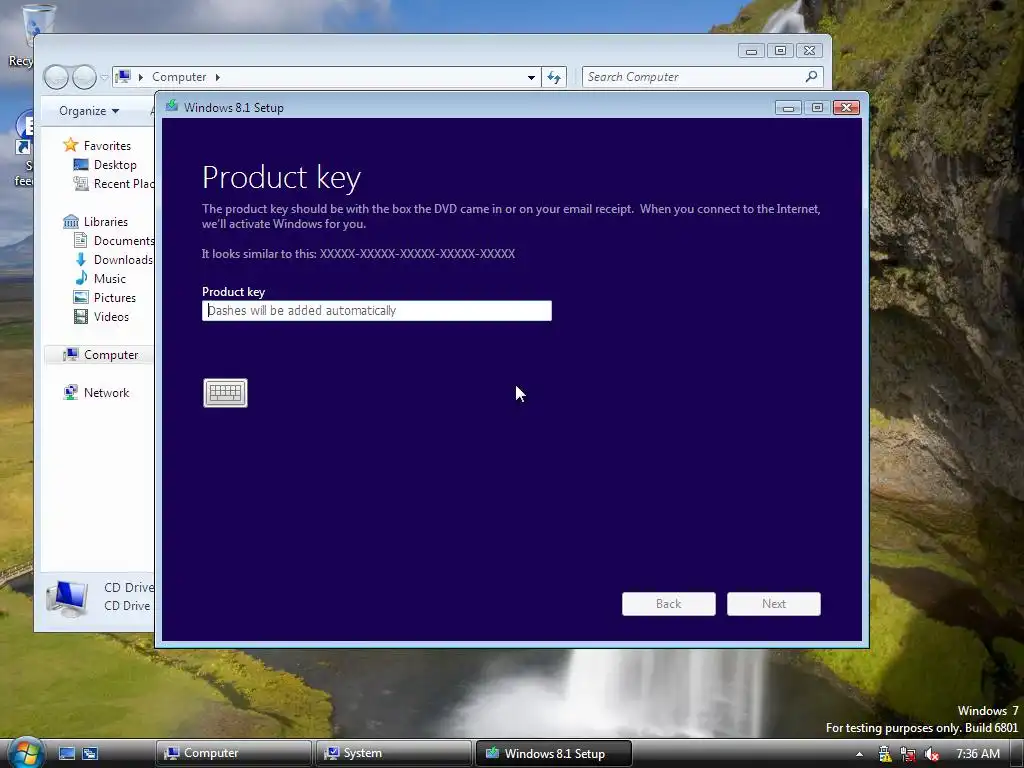1024x768 pixels.
Task: Click Show Desktop quick launch icon
Action: click(67, 753)
